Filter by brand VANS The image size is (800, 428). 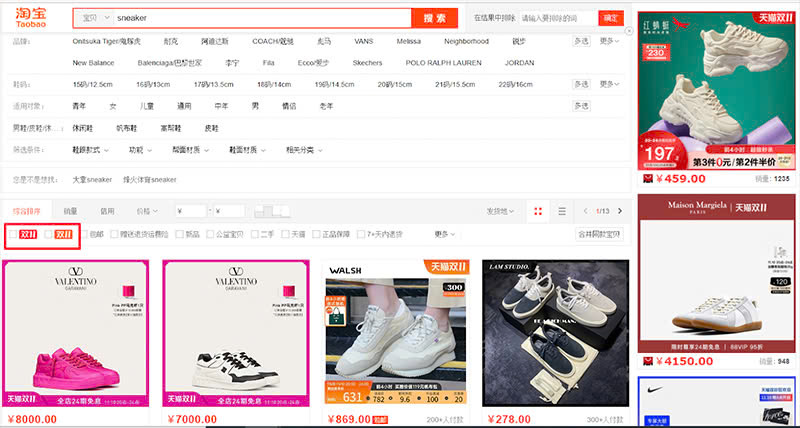(x=364, y=41)
